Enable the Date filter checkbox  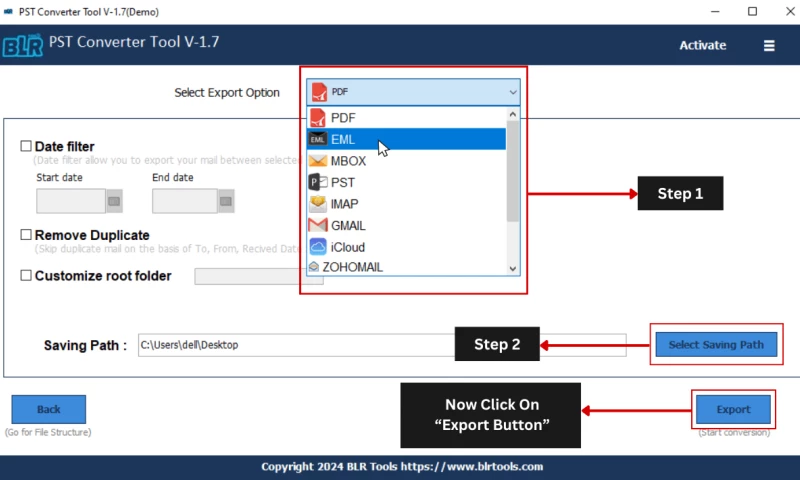(x=26, y=146)
